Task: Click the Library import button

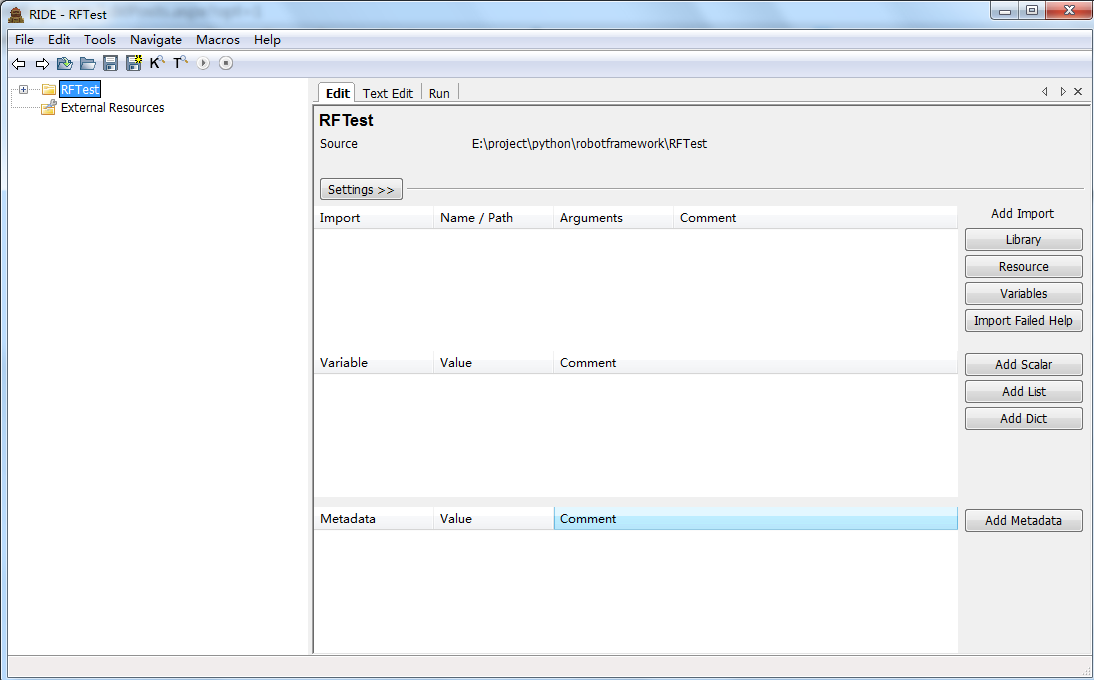Action: coord(1024,239)
